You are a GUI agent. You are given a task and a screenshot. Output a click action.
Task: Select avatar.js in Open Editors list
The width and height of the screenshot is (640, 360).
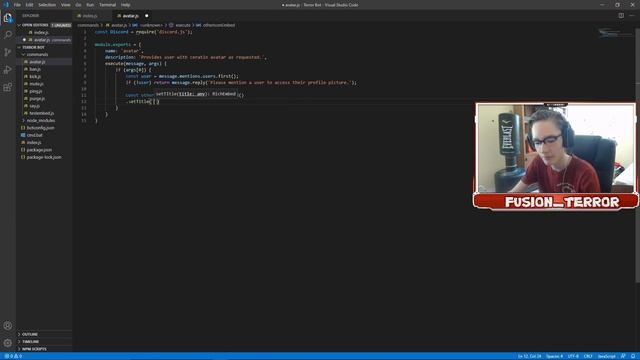[x=45, y=40]
